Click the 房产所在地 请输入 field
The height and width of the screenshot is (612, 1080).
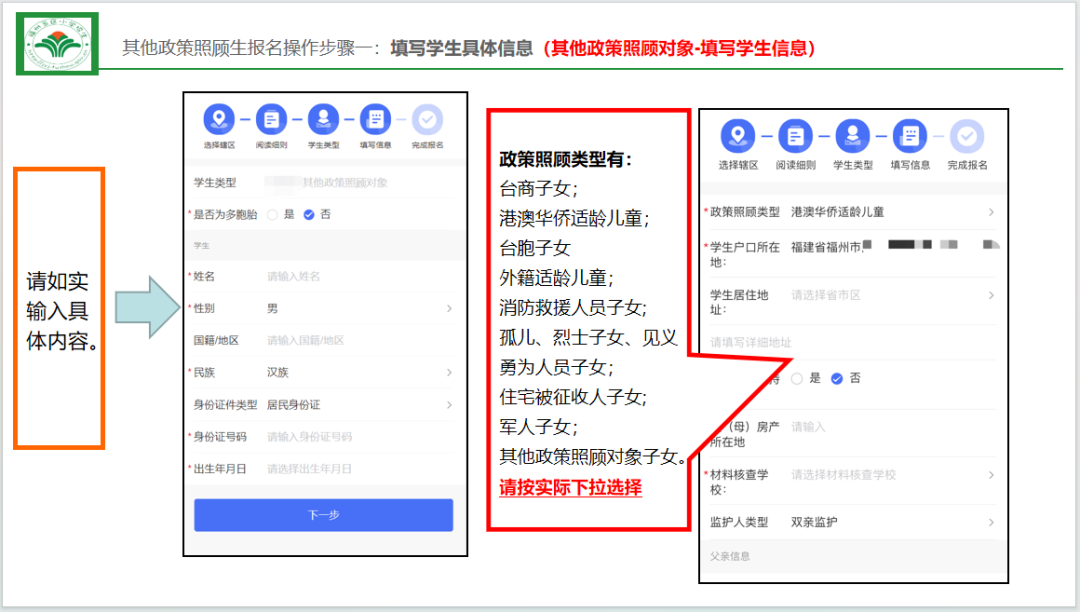tap(892, 427)
